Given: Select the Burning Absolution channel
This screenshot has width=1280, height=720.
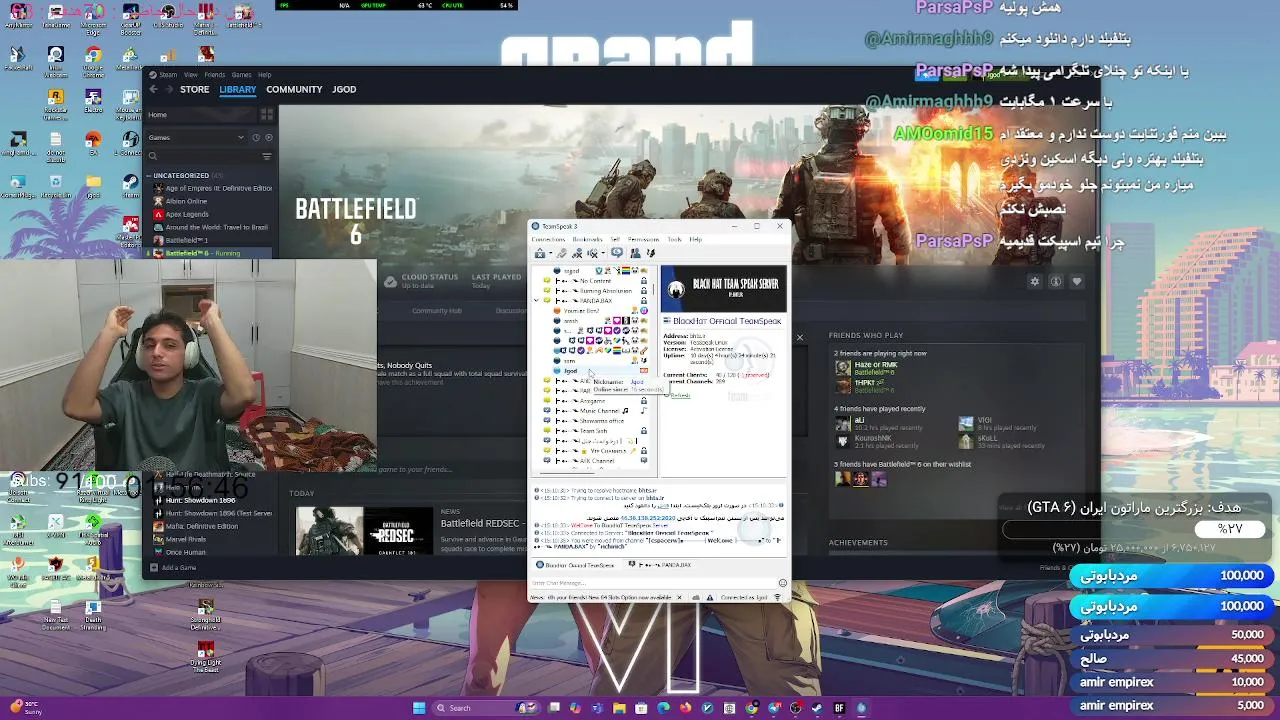Looking at the screenshot, I should tap(593, 291).
